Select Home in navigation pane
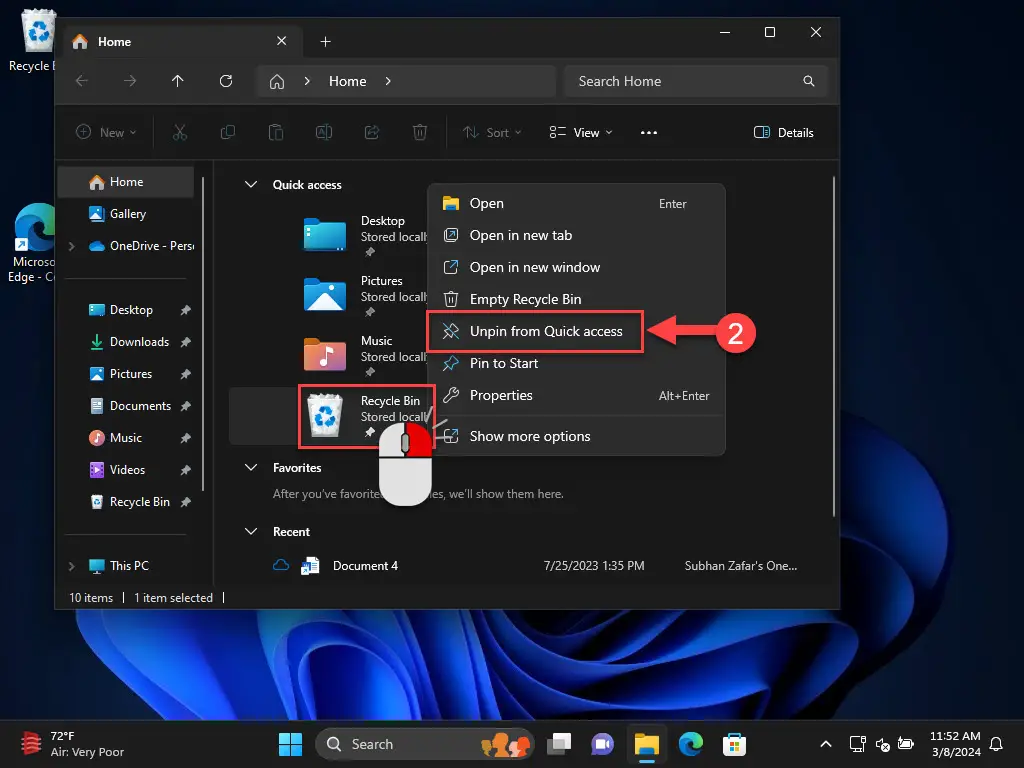1024x768 pixels. (x=126, y=182)
